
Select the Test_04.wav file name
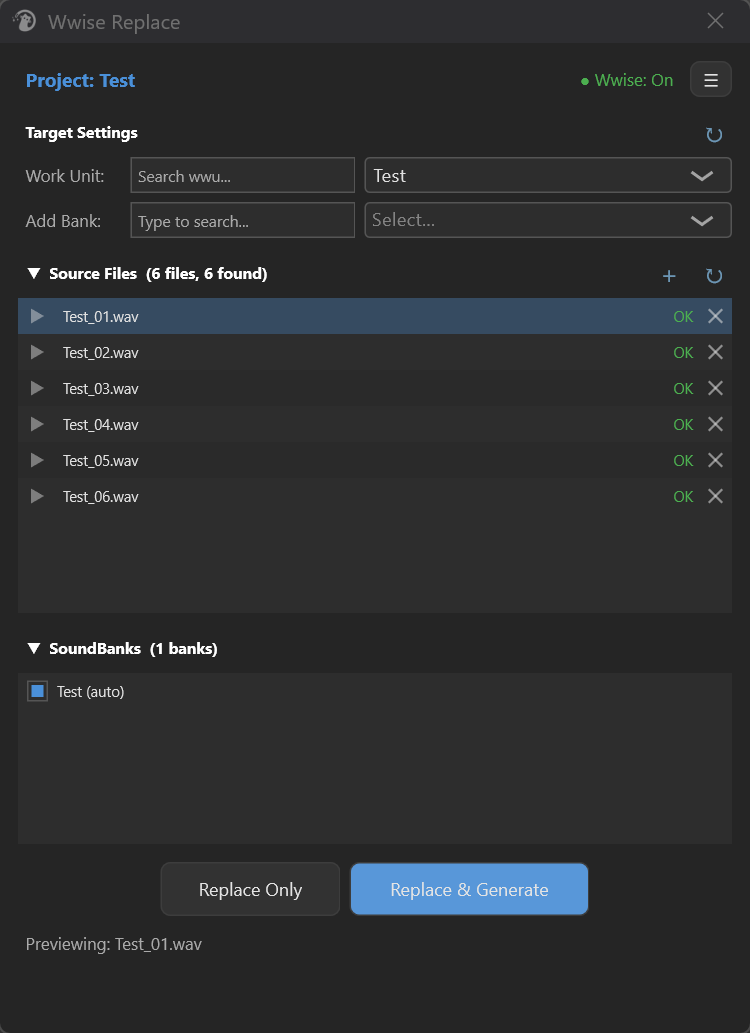pos(101,425)
